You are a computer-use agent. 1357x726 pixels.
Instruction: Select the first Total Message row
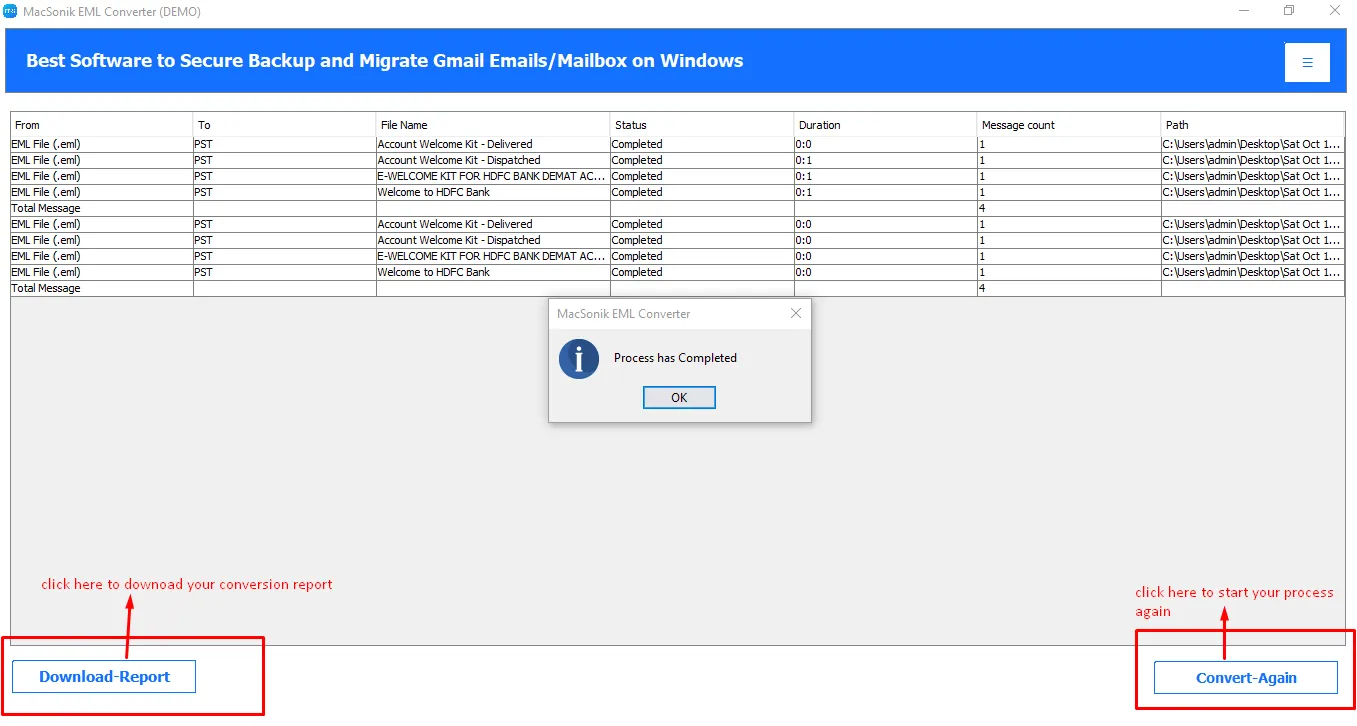pos(46,208)
